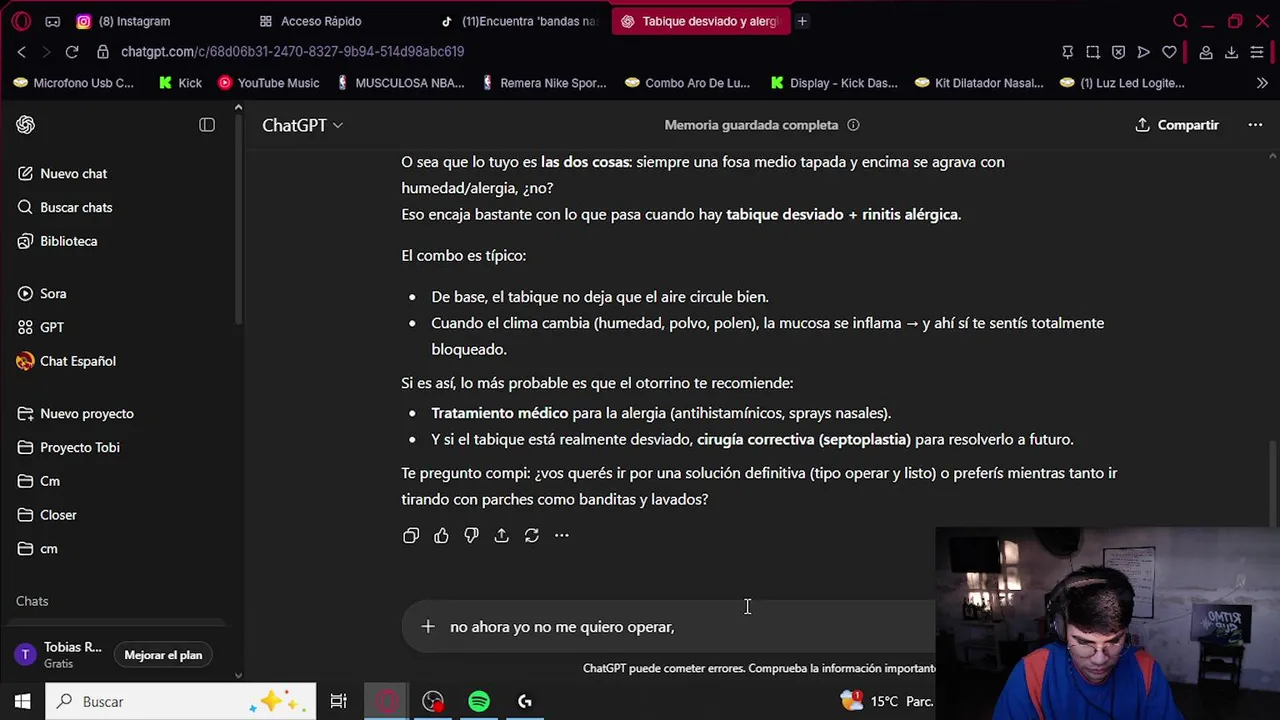This screenshot has width=1280, height=720.
Task: Click the send/play arrow icon in address bar
Action: (x=1144, y=52)
